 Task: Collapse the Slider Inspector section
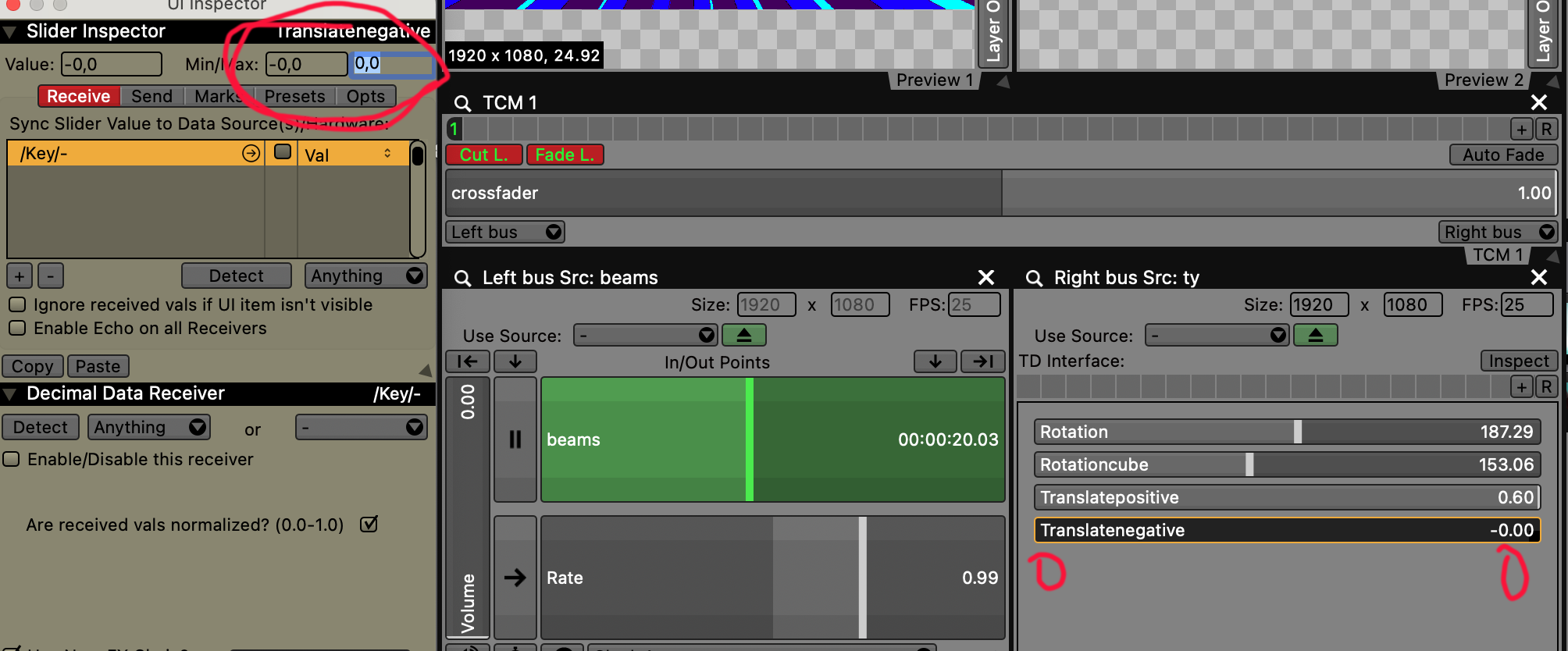[x=10, y=32]
